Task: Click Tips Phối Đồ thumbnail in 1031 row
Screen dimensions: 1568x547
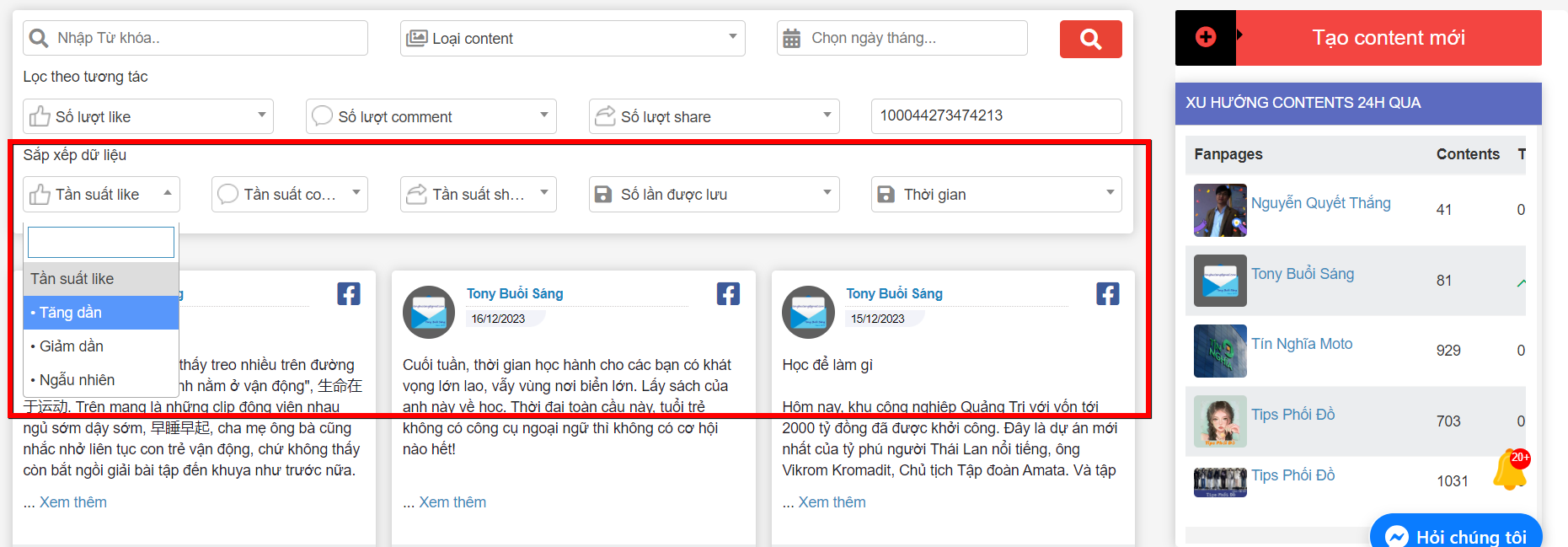Action: (x=1220, y=482)
